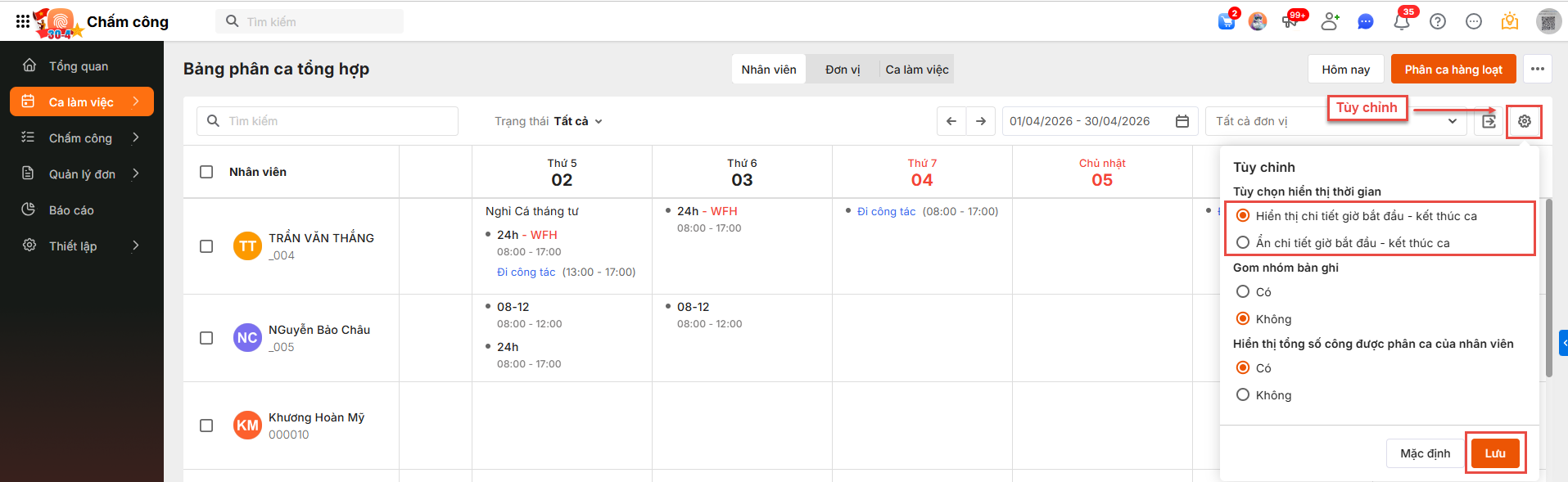Go to previous period with left arrow
This screenshot has width=1568, height=482.
[x=951, y=121]
